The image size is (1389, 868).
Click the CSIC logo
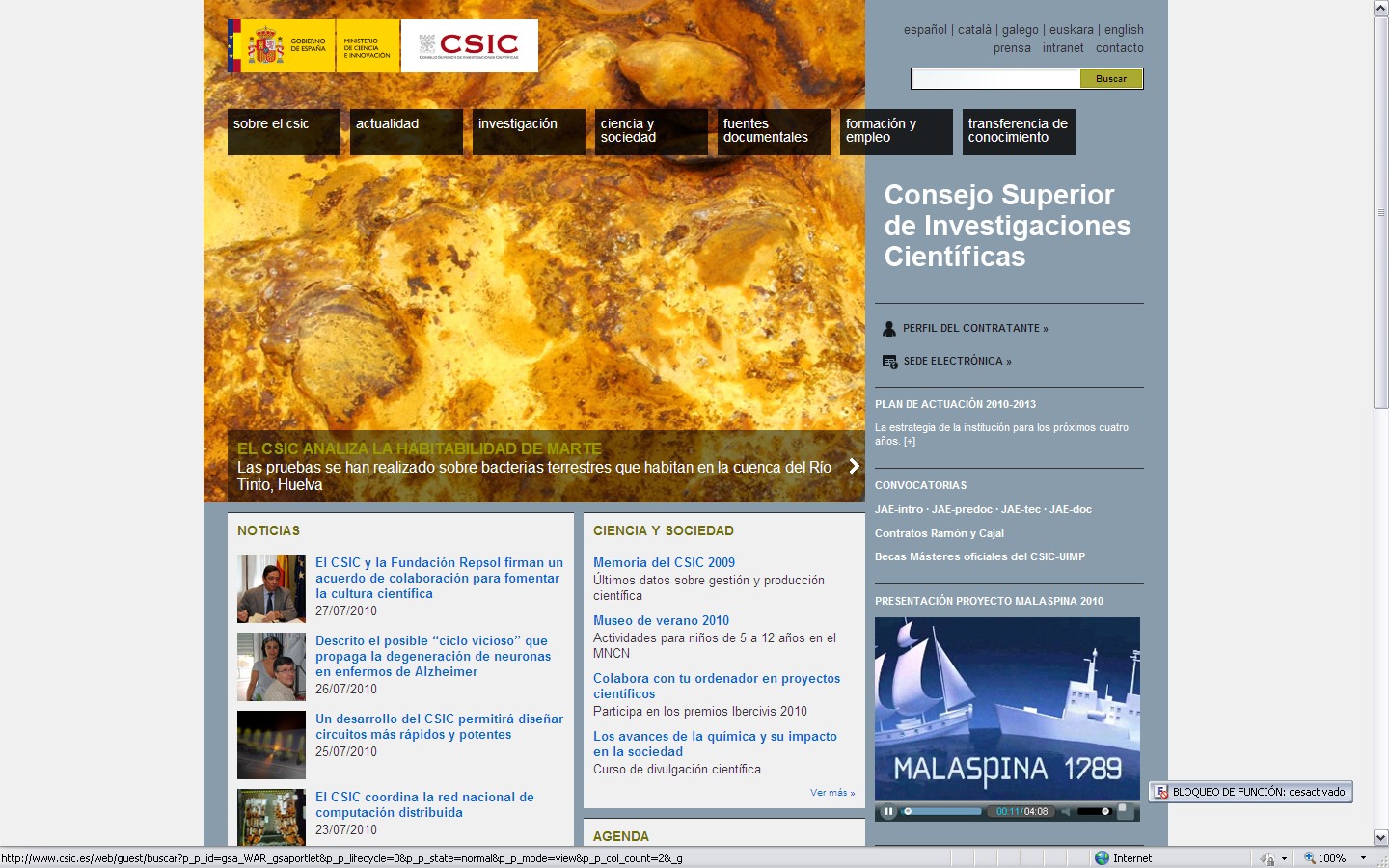click(469, 45)
